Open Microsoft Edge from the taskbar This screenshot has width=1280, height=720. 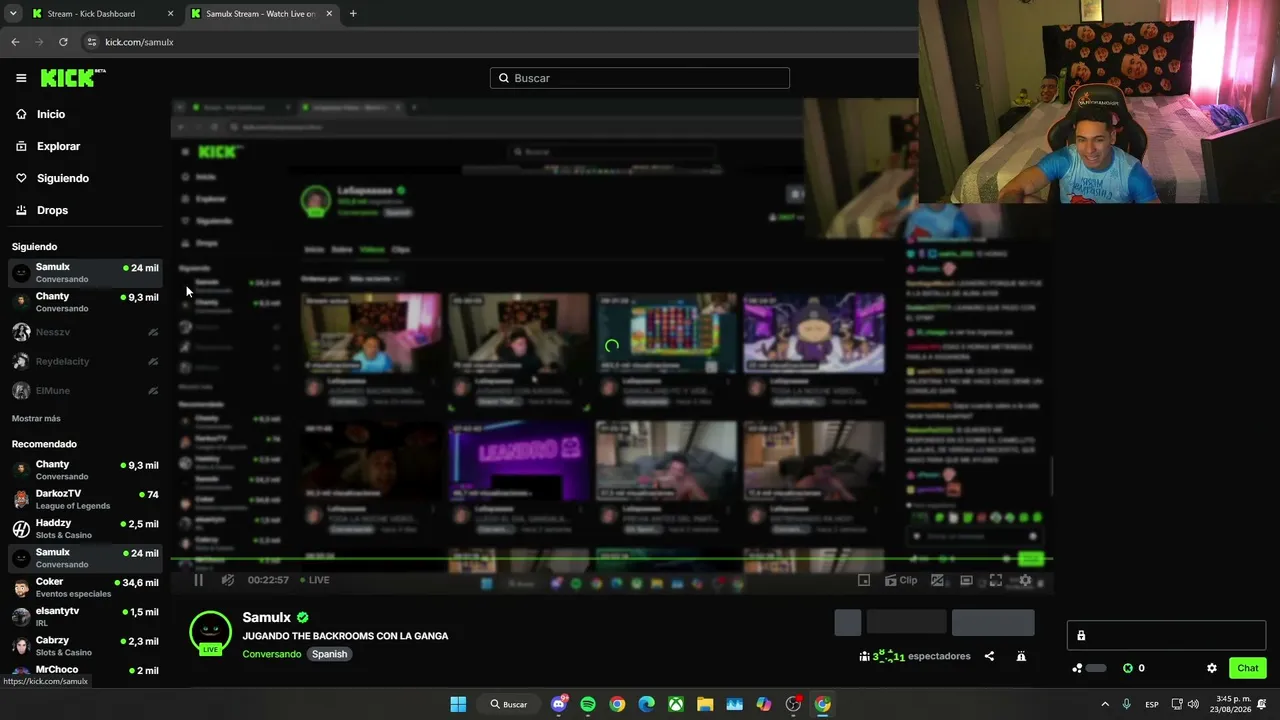[647, 704]
